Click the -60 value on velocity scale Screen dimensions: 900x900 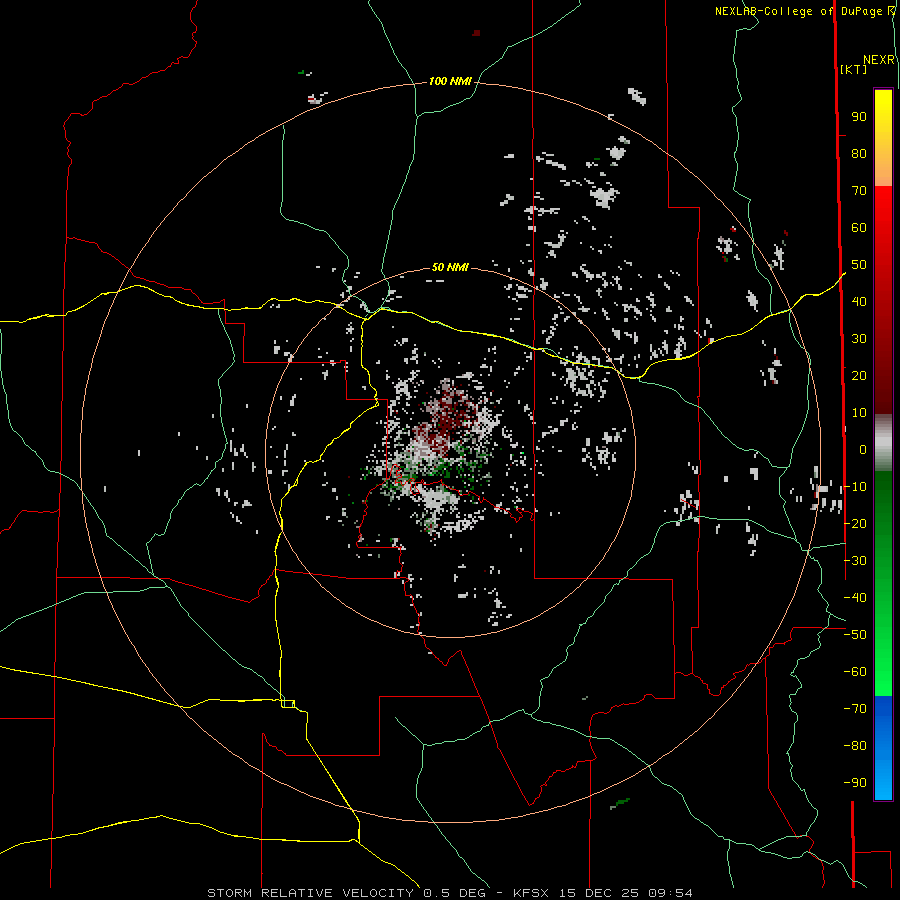point(855,672)
